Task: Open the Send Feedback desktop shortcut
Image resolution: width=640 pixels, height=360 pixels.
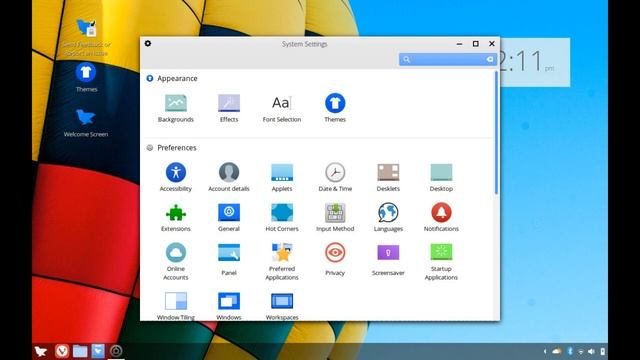Action: tap(86, 37)
